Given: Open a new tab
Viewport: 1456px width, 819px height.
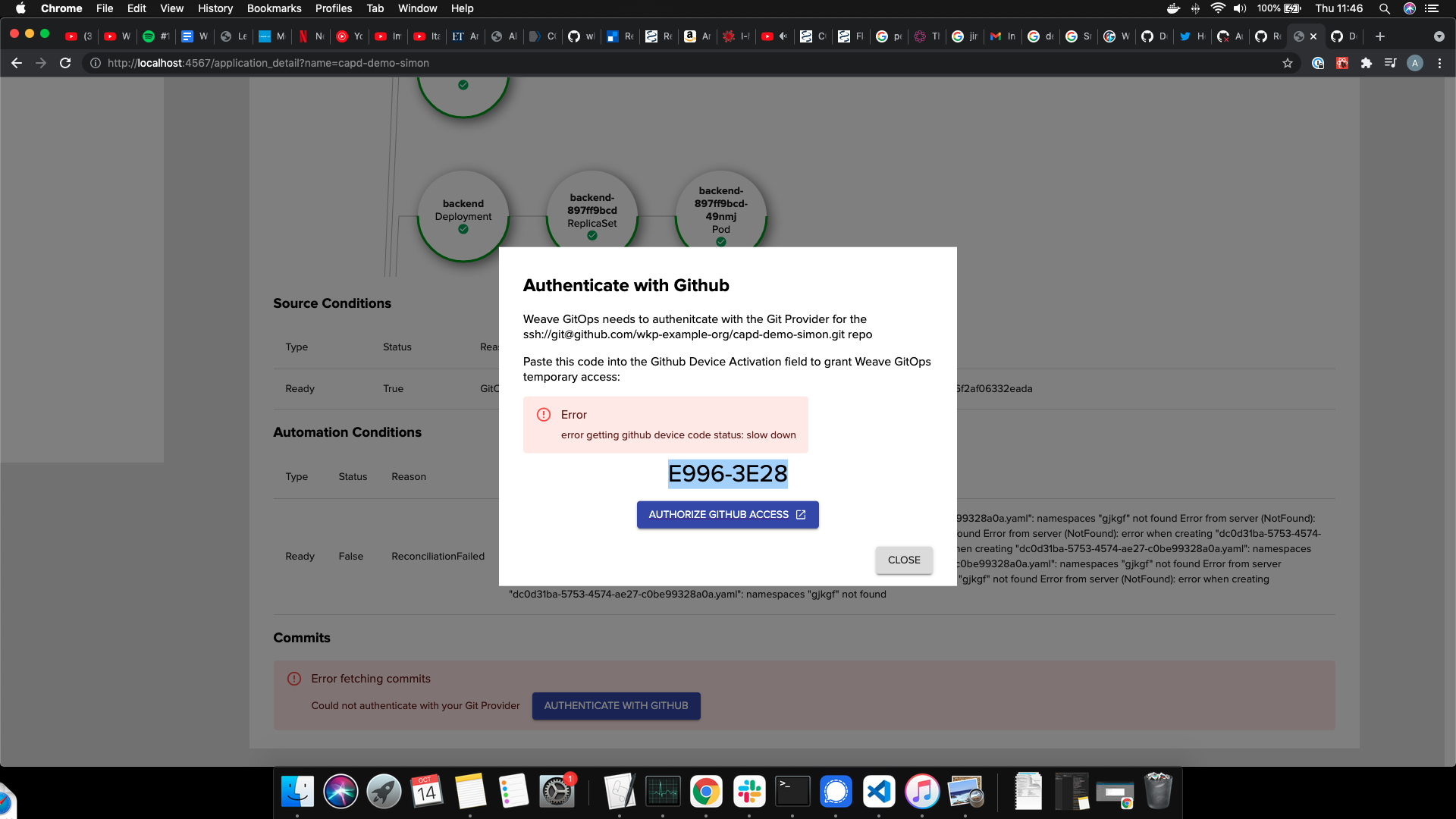Looking at the screenshot, I should tap(1380, 36).
